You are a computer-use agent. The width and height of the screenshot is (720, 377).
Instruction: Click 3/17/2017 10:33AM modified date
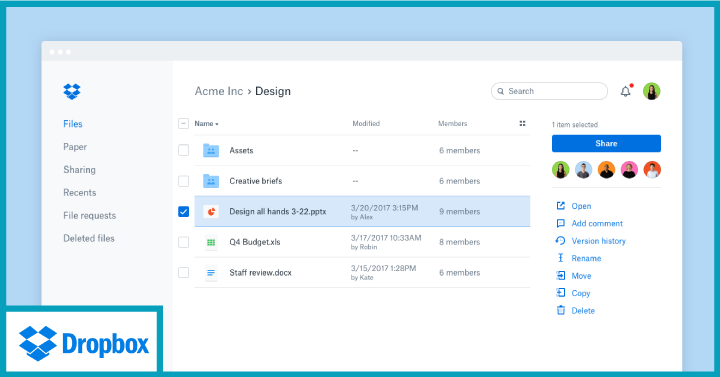click(x=386, y=238)
